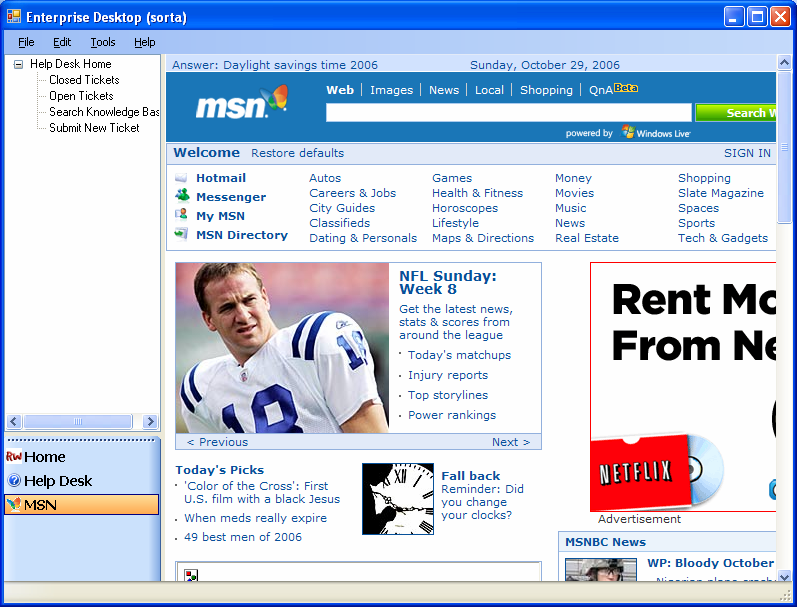Switch to the Images search tab

[391, 90]
